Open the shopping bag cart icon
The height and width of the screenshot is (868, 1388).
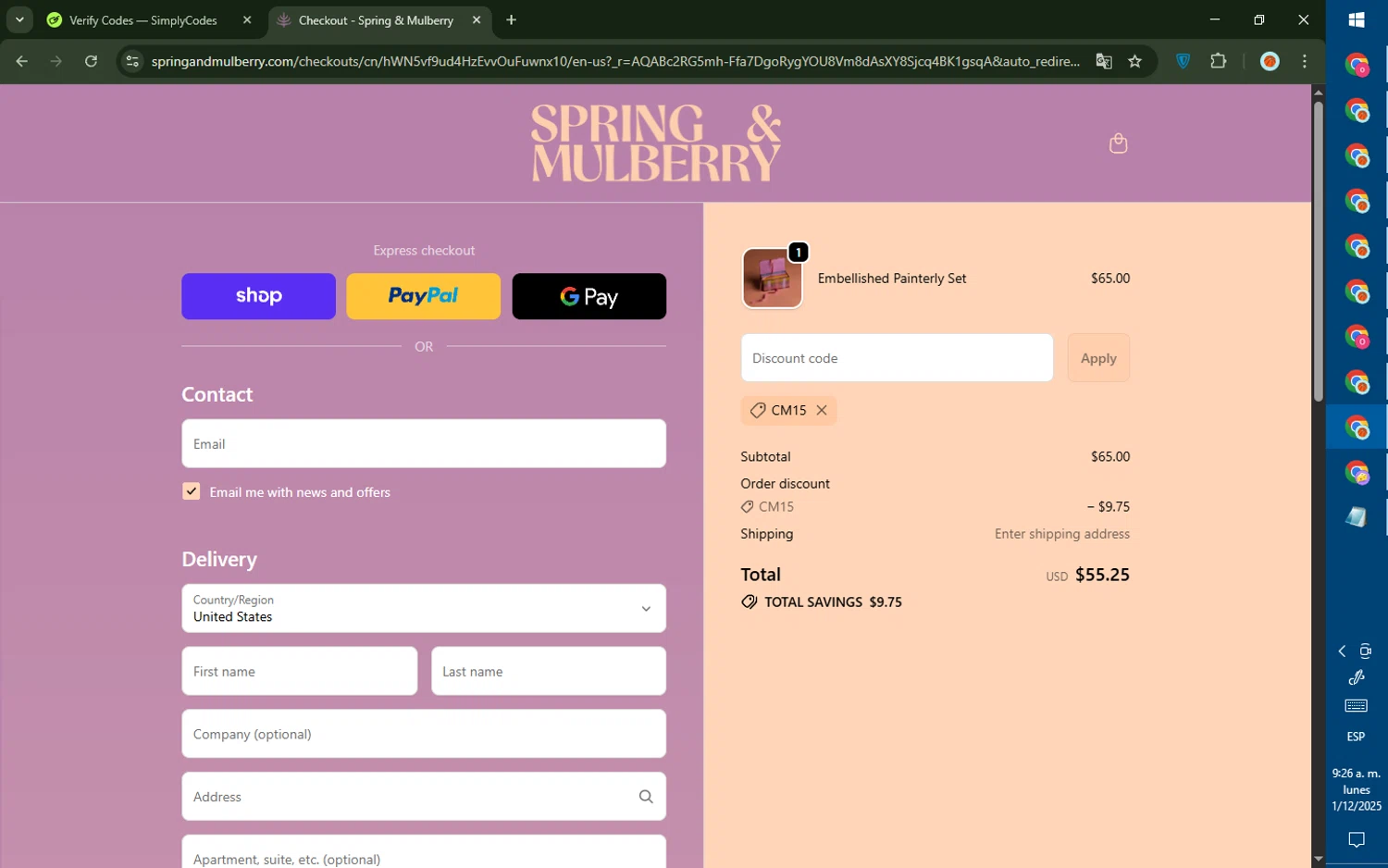pos(1118,143)
